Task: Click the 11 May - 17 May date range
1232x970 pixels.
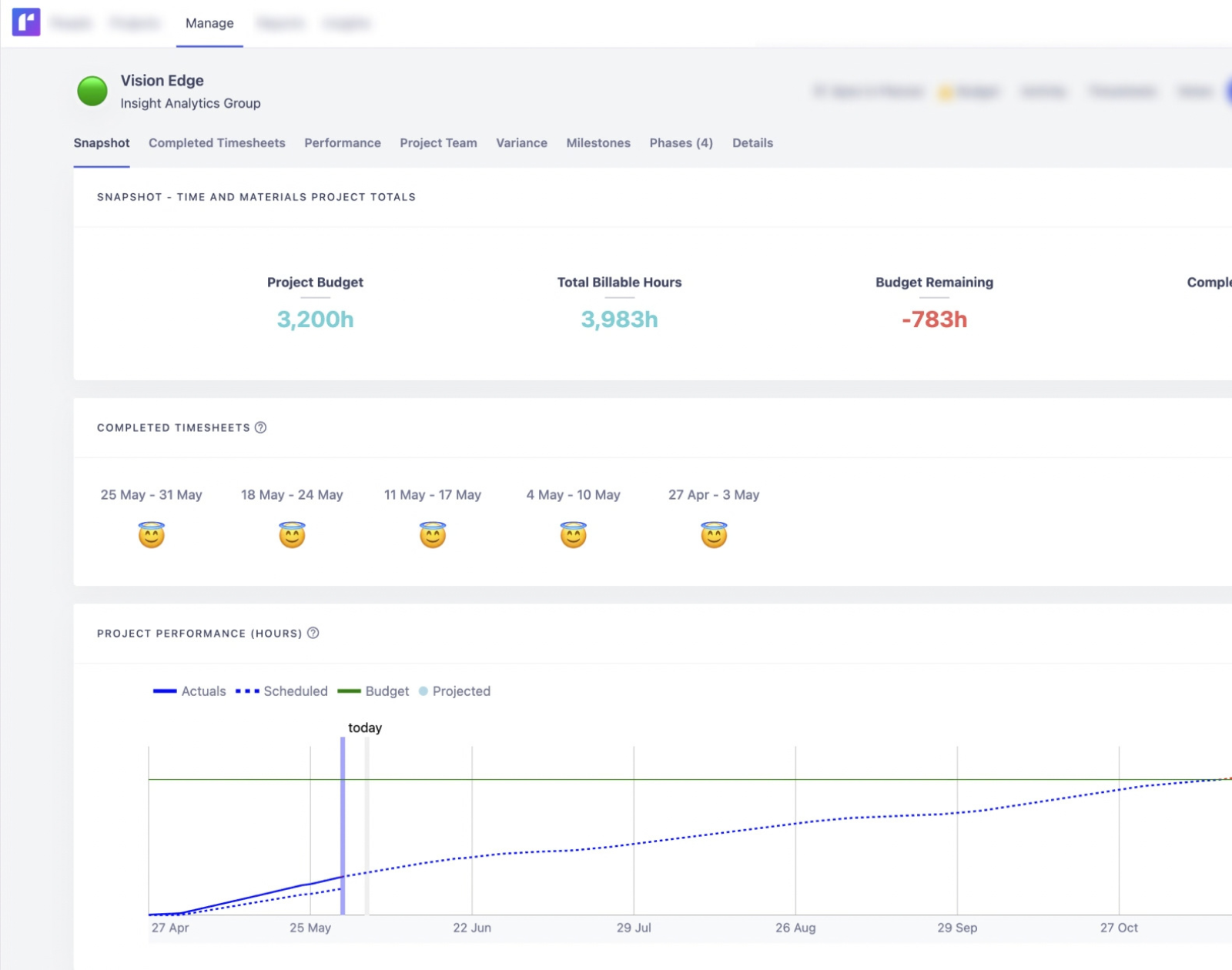Action: pos(433,495)
